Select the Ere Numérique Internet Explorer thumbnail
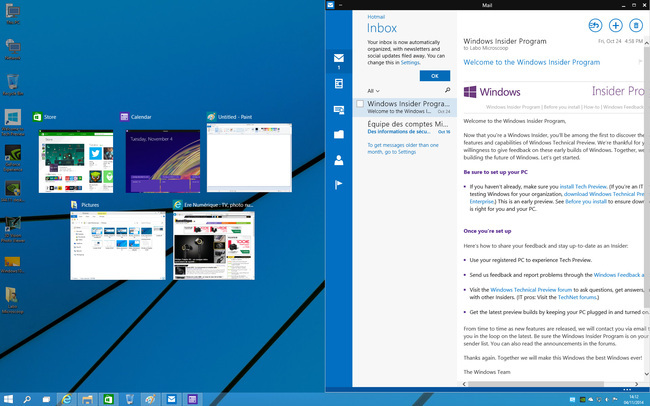The image size is (650, 406). (214, 246)
